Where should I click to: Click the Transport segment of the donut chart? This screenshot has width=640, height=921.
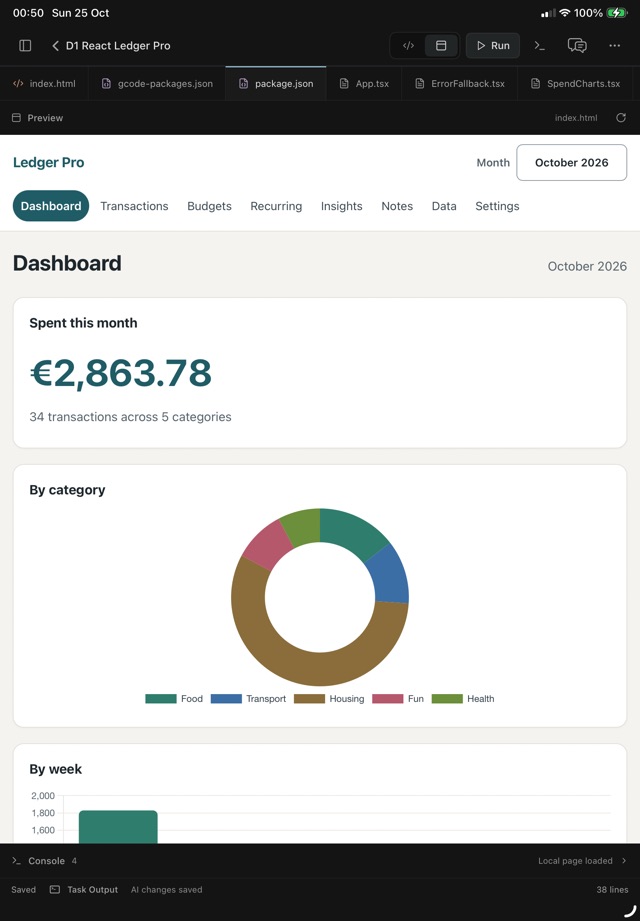pos(390,576)
